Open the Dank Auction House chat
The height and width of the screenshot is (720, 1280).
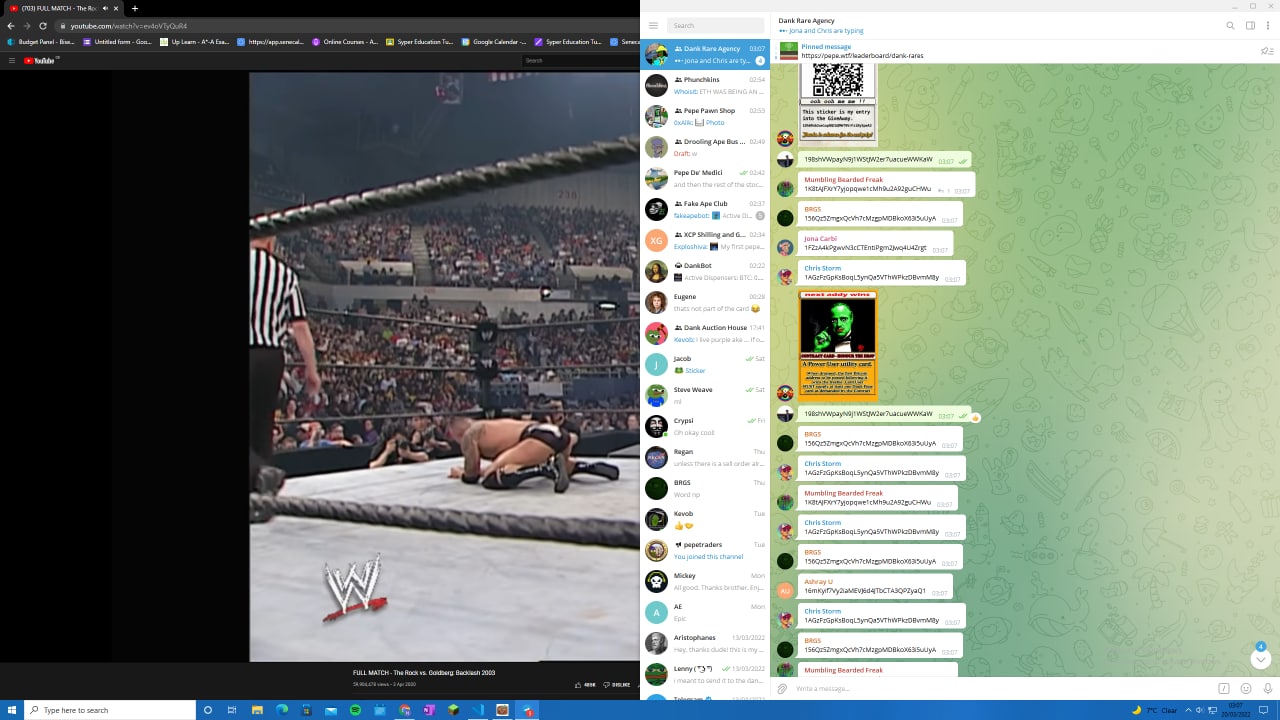point(705,334)
